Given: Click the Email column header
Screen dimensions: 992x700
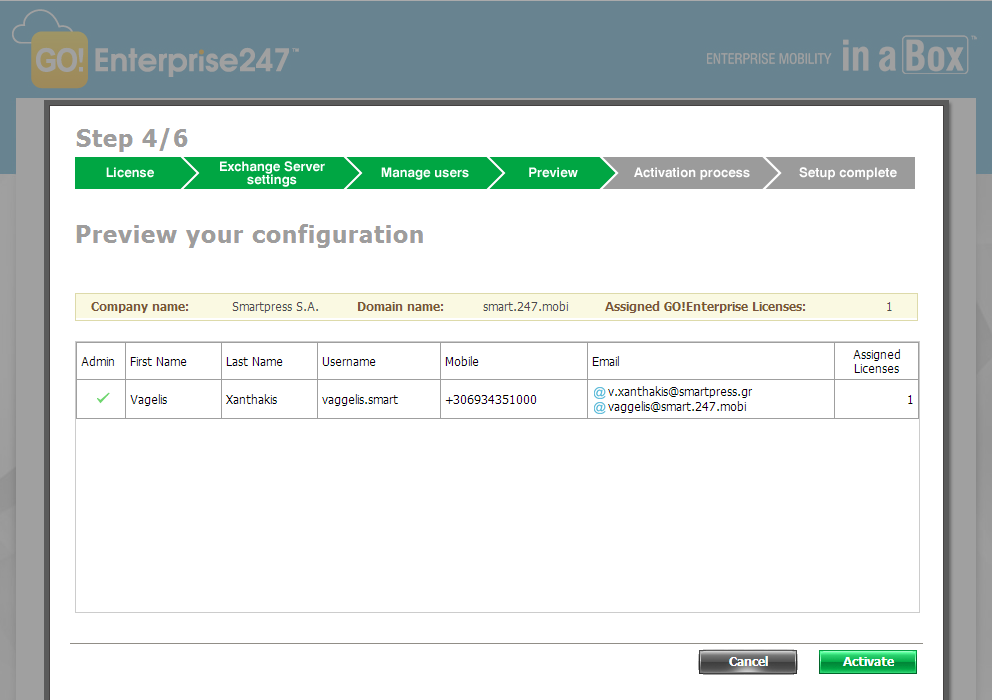Looking at the screenshot, I should tap(606, 362).
